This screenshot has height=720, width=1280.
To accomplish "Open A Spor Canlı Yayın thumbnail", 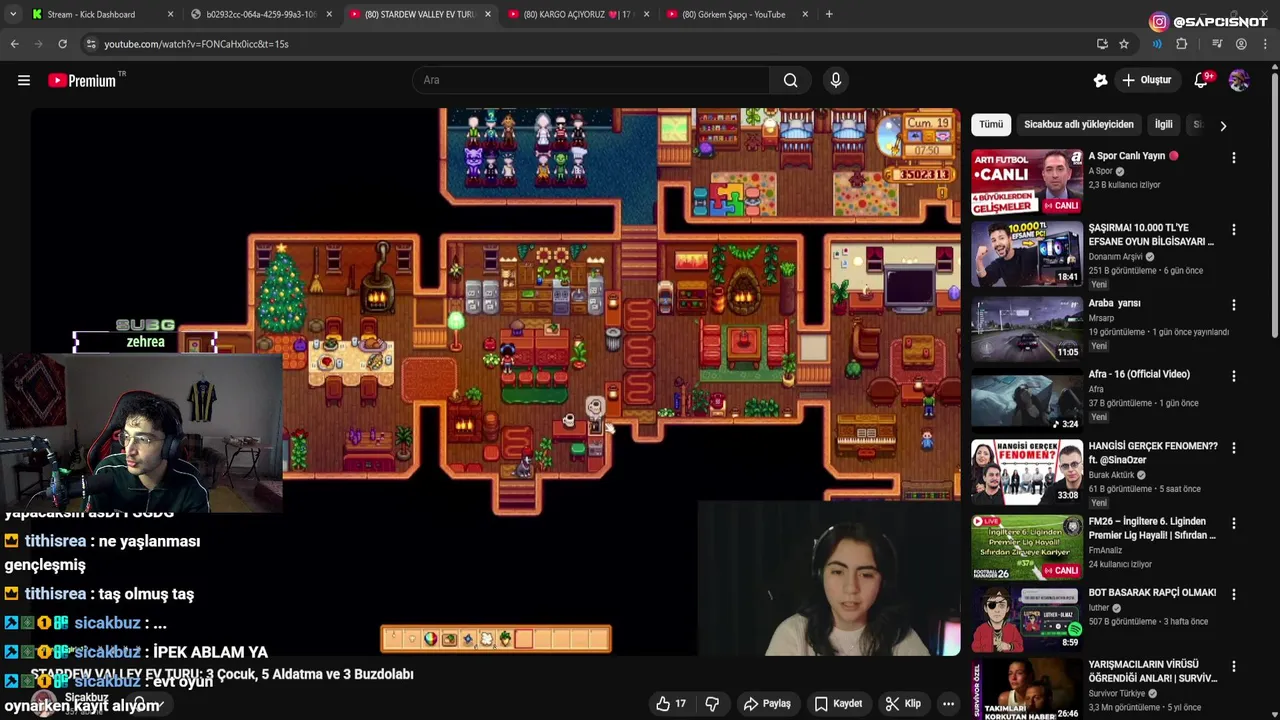I will (1027, 182).
